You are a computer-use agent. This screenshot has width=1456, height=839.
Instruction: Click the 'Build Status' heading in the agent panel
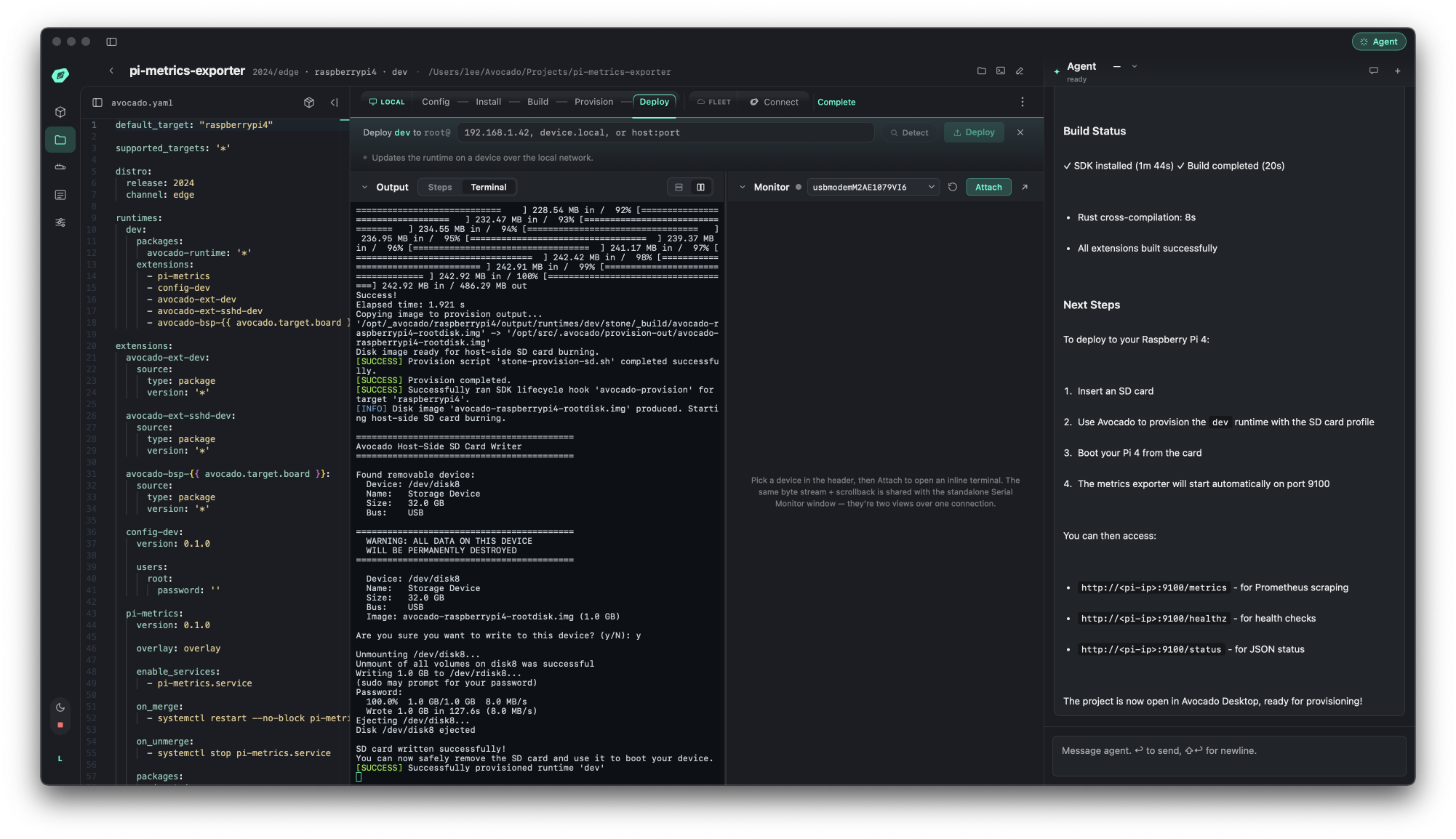pos(1095,131)
